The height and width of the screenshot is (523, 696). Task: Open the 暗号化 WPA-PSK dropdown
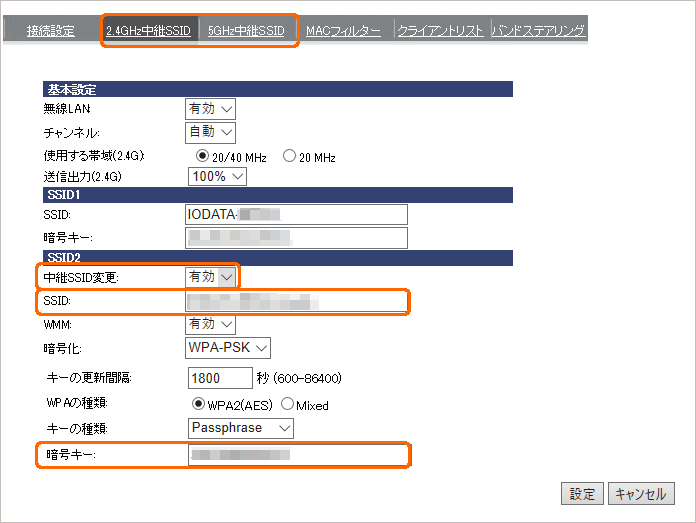point(229,347)
